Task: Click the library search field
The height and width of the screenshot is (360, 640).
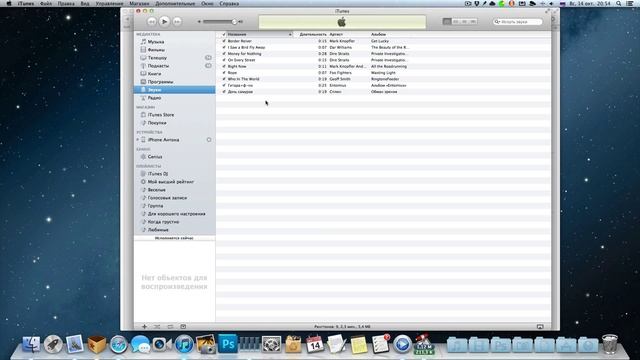Action: [518, 22]
